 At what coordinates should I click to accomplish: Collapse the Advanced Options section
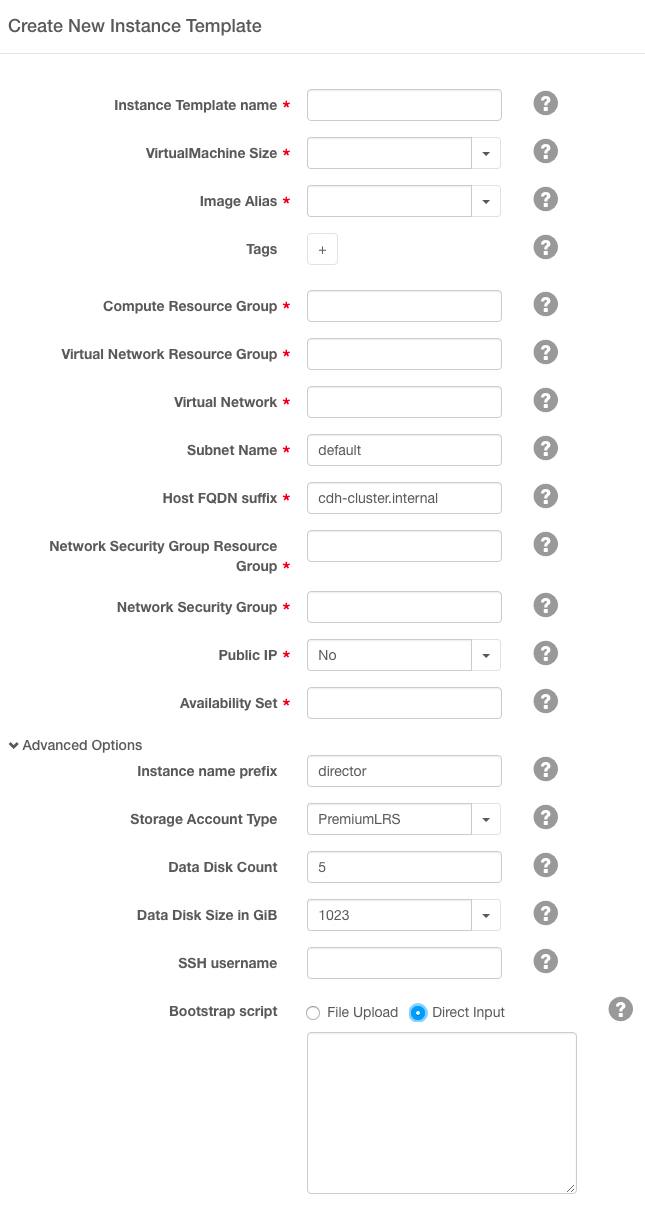point(75,745)
